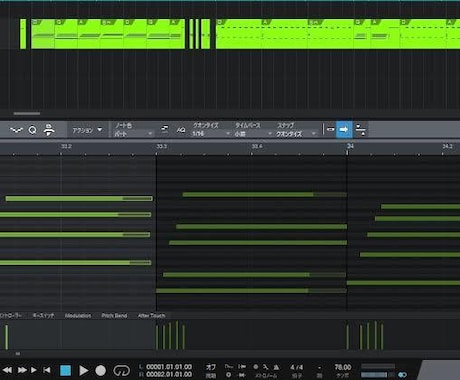Click the rightmost icon in editor toolbar

[x=361, y=129]
